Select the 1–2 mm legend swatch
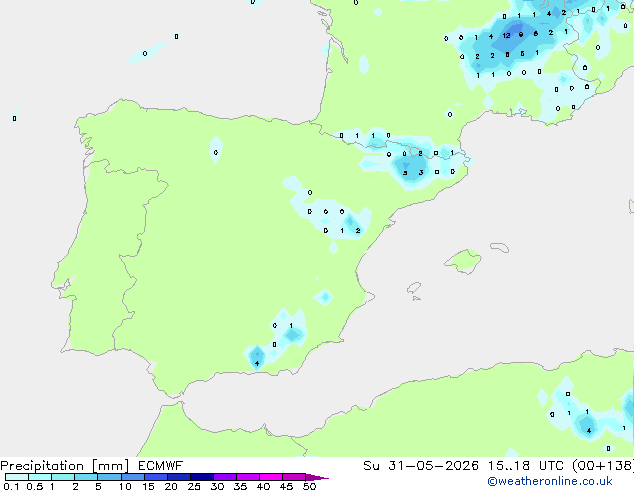634x490 pixels. click(x=63, y=477)
